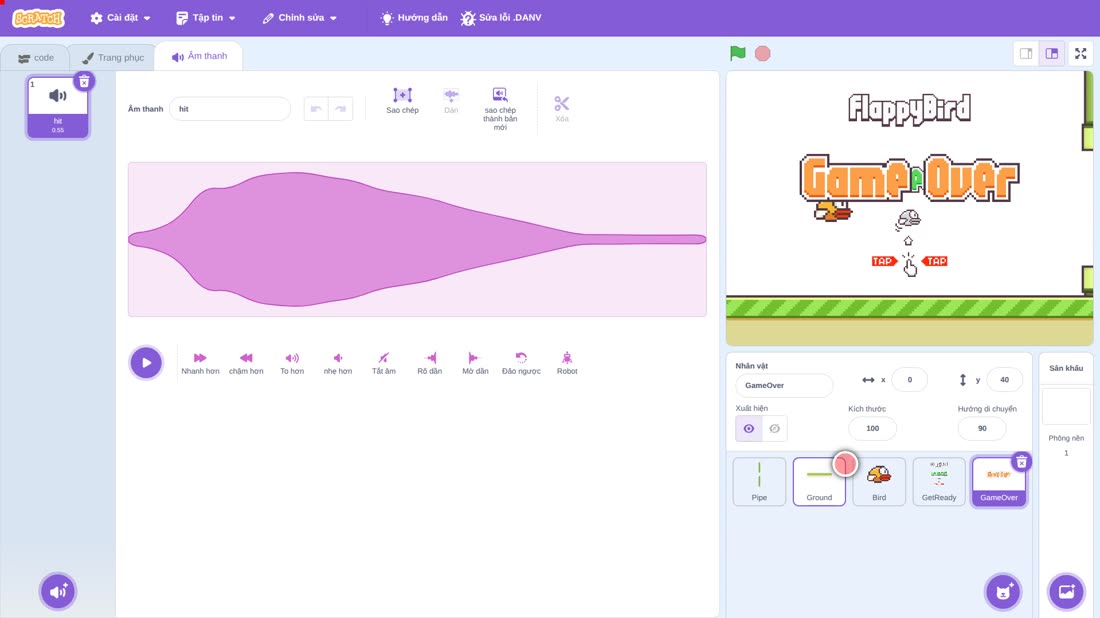Apply the Robot sound effect

coord(567,363)
